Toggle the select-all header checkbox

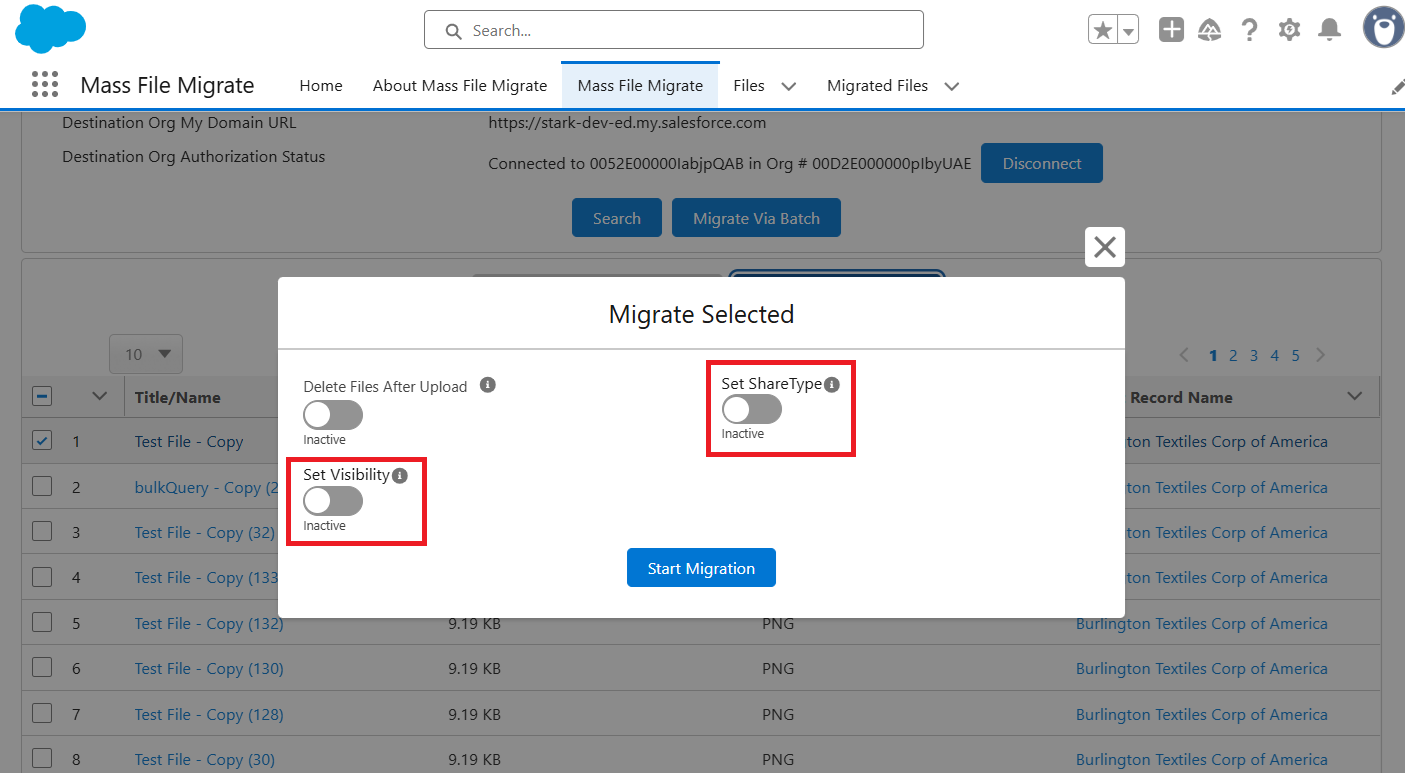pos(42,396)
